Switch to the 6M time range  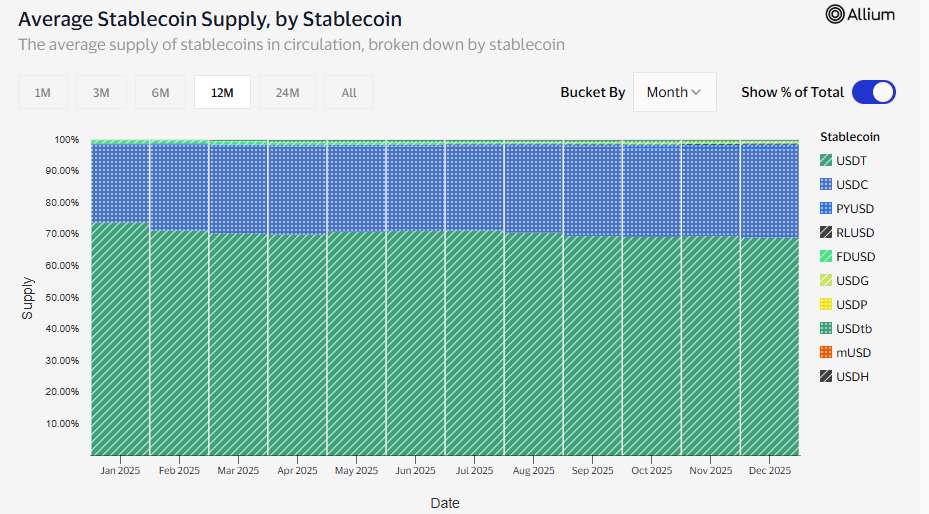[160, 93]
